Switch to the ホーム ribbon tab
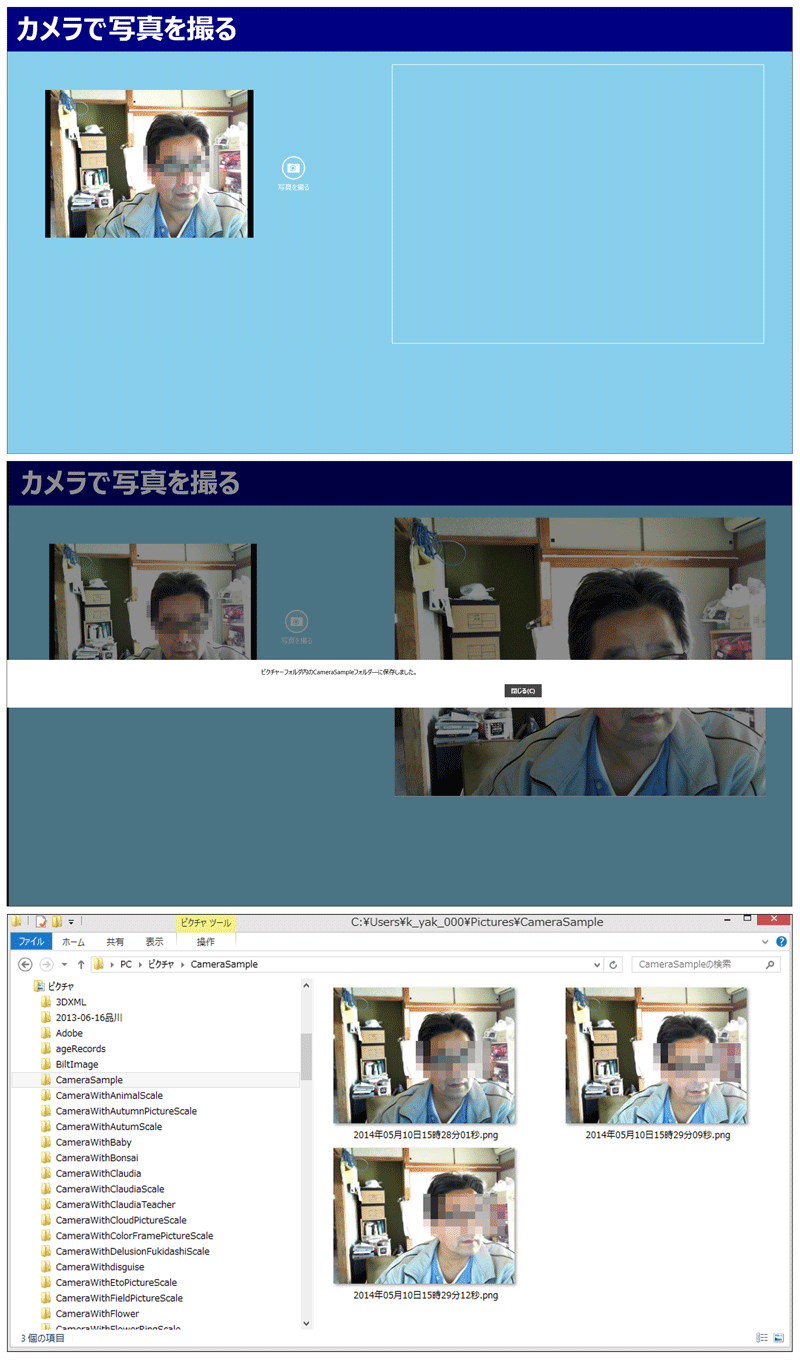The height and width of the screenshot is (1361, 800). tap(73, 942)
